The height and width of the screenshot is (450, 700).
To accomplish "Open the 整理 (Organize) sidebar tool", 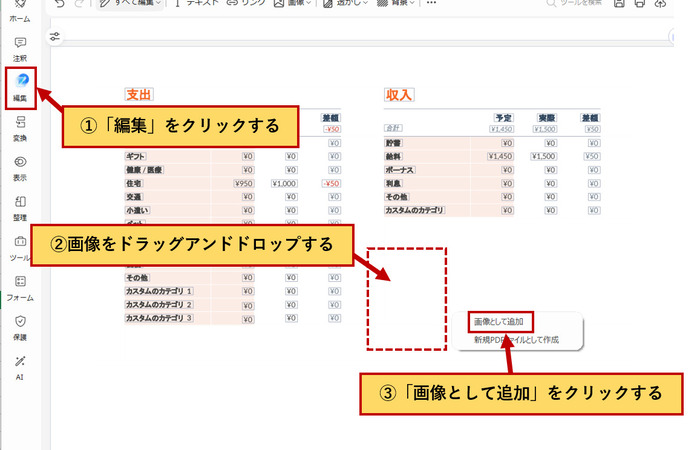I will tap(20, 206).
